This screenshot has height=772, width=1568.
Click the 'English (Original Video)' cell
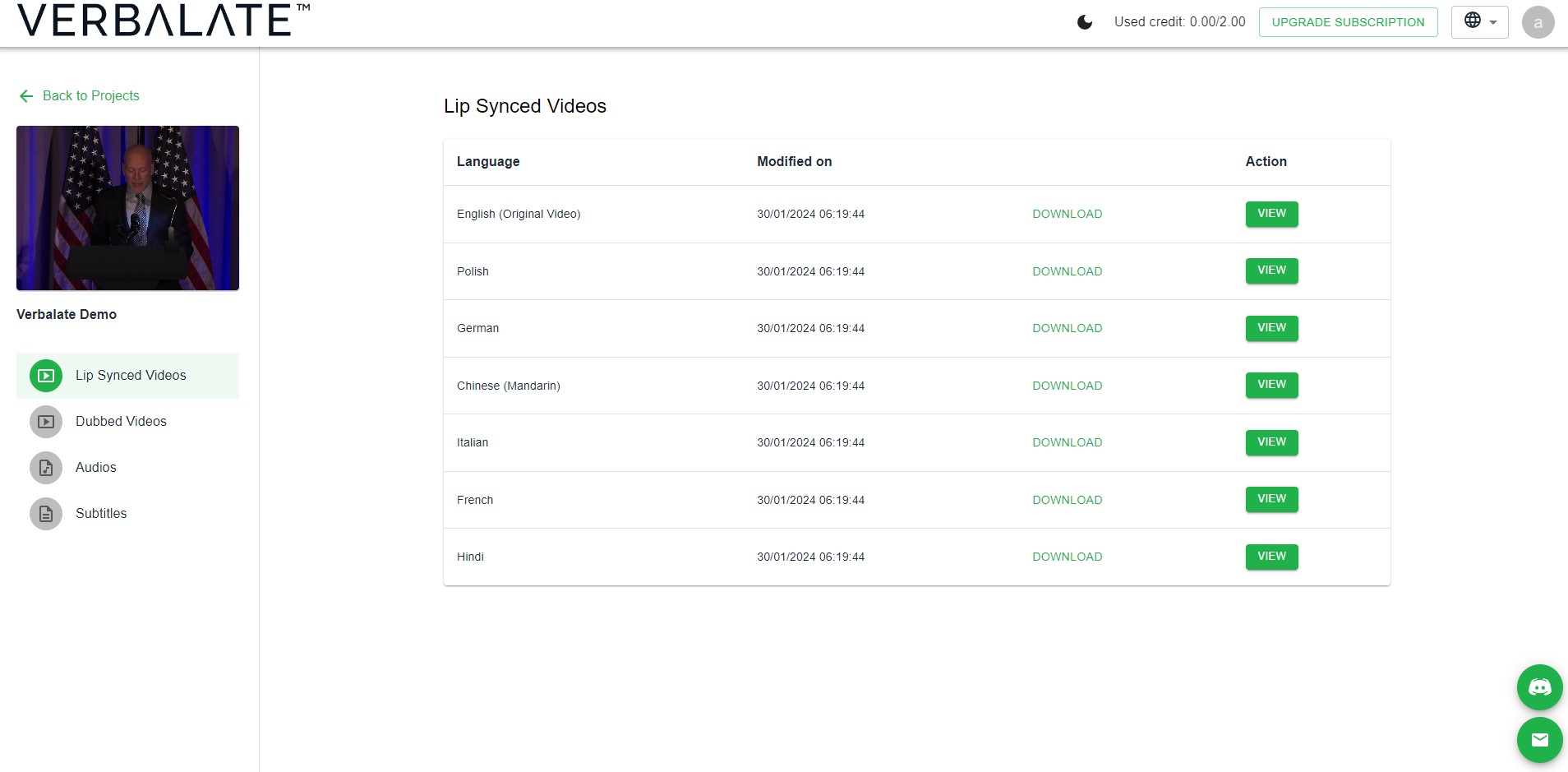click(x=519, y=214)
